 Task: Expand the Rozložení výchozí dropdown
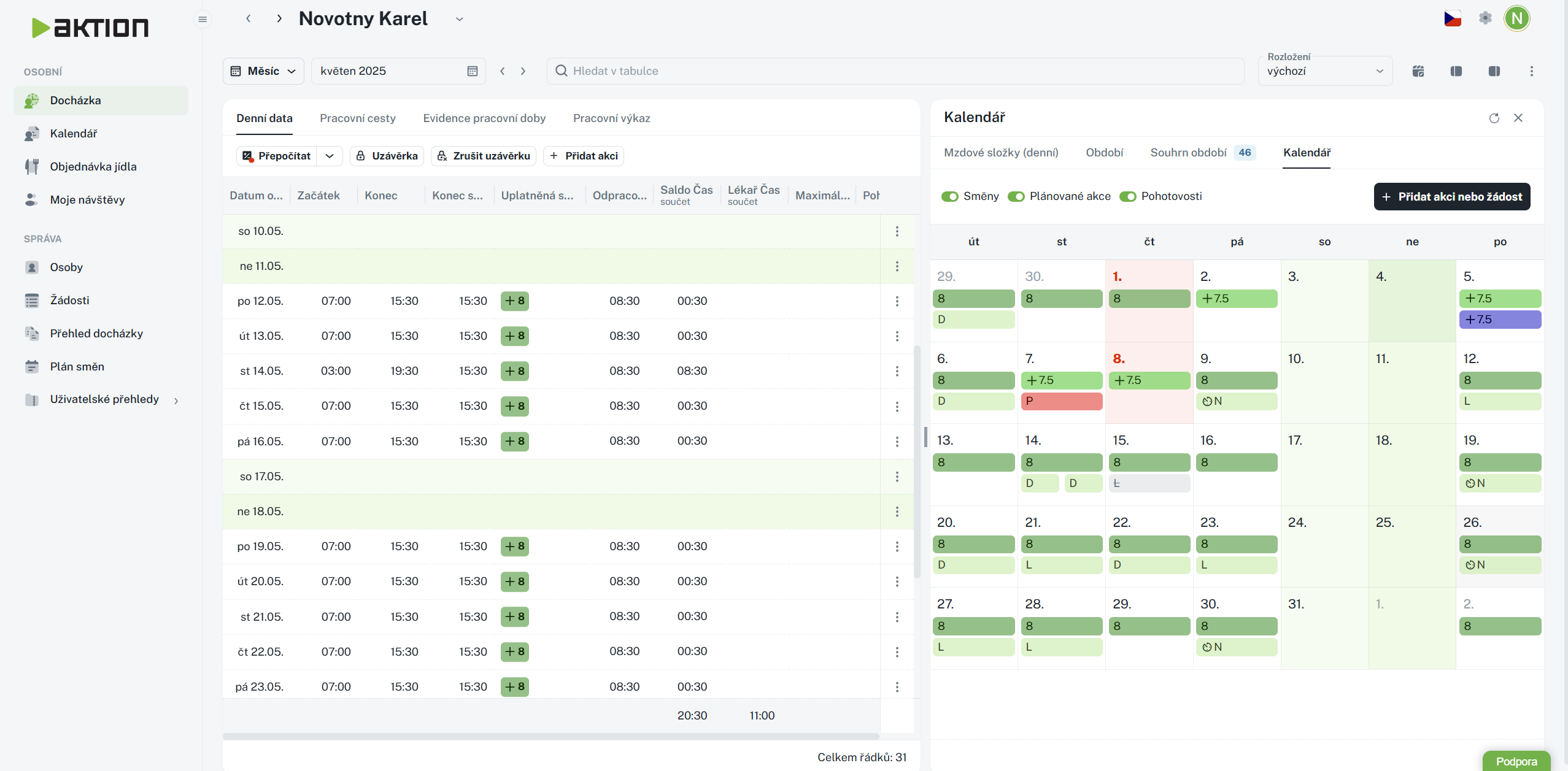click(x=1324, y=71)
